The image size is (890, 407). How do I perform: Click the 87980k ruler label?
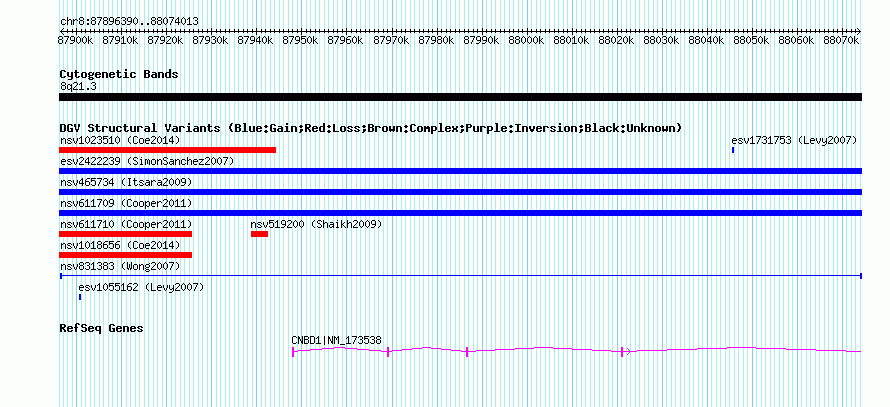(436, 41)
